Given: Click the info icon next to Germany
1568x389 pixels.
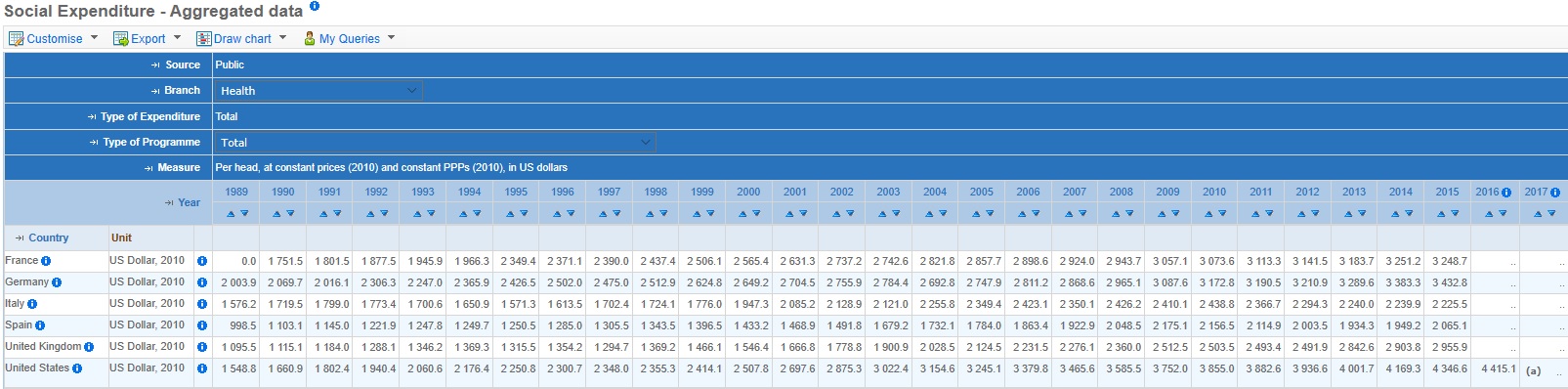Looking at the screenshot, I should click(x=57, y=282).
